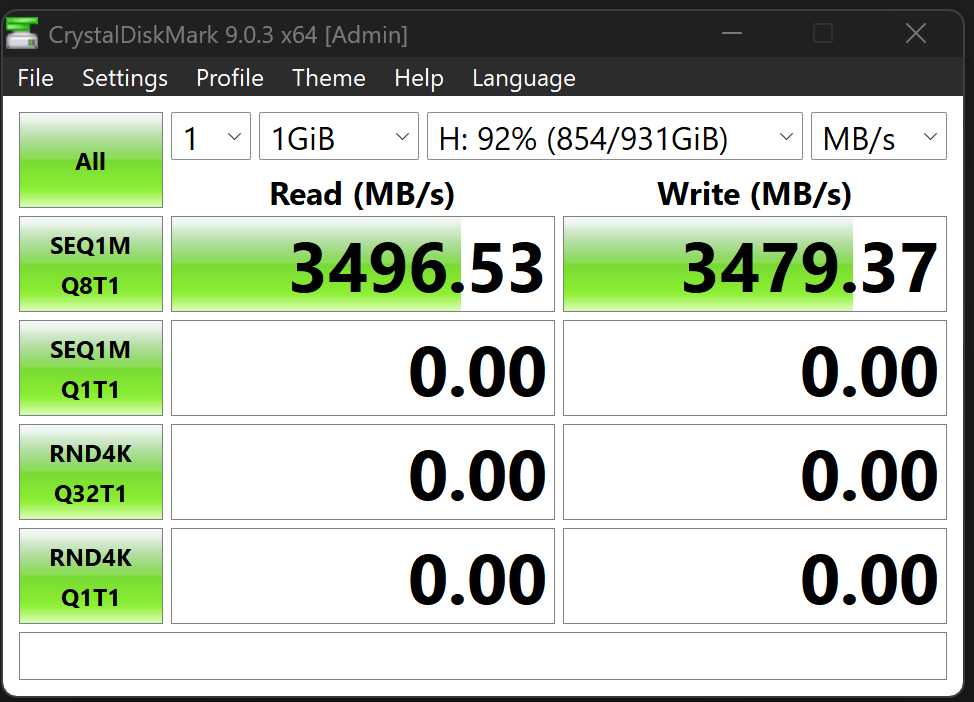This screenshot has height=702, width=974.
Task: Open the drive selector showing H: 92%
Action: (615, 136)
